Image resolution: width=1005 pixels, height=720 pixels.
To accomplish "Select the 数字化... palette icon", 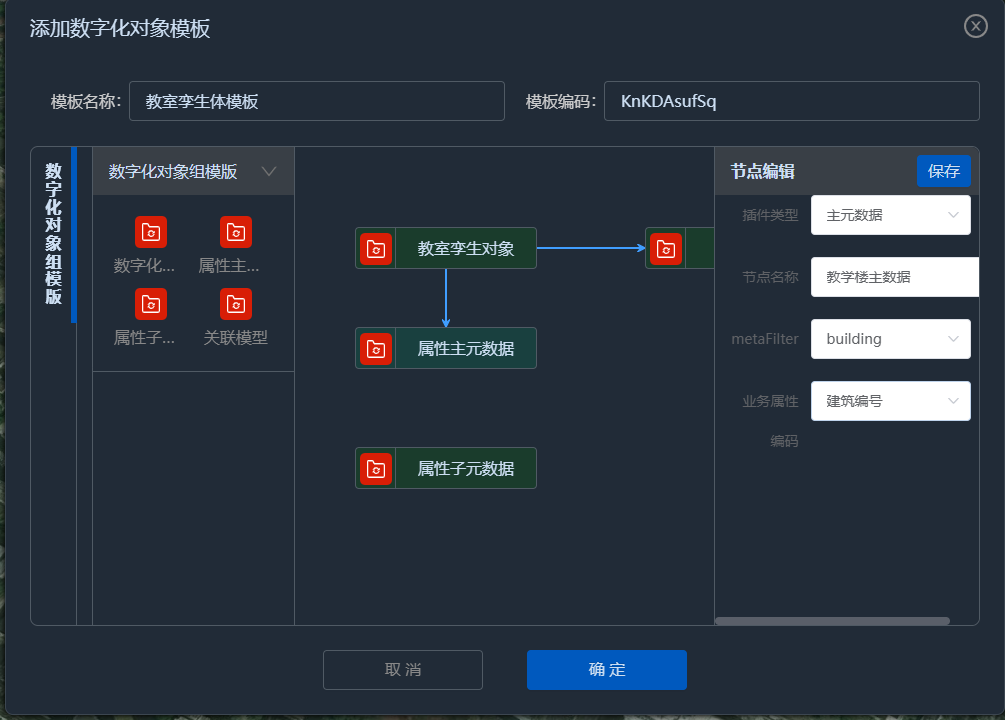I will [x=151, y=232].
